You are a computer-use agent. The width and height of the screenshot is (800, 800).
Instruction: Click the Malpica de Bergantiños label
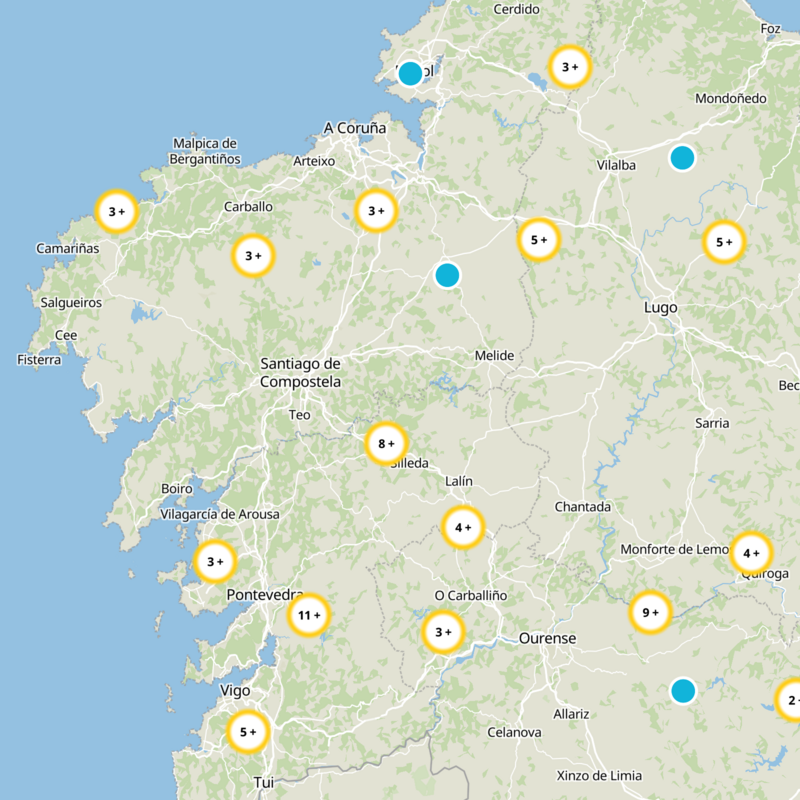click(205, 151)
